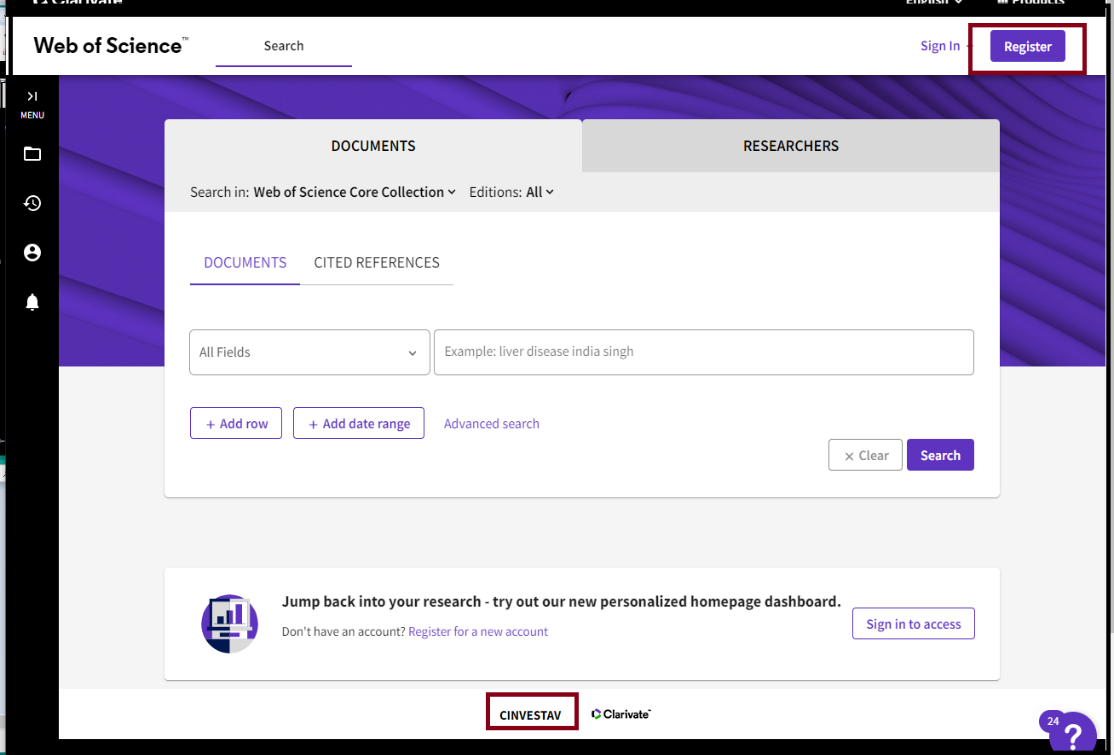Click the purple Search button
The width and height of the screenshot is (1114, 755).
[940, 455]
